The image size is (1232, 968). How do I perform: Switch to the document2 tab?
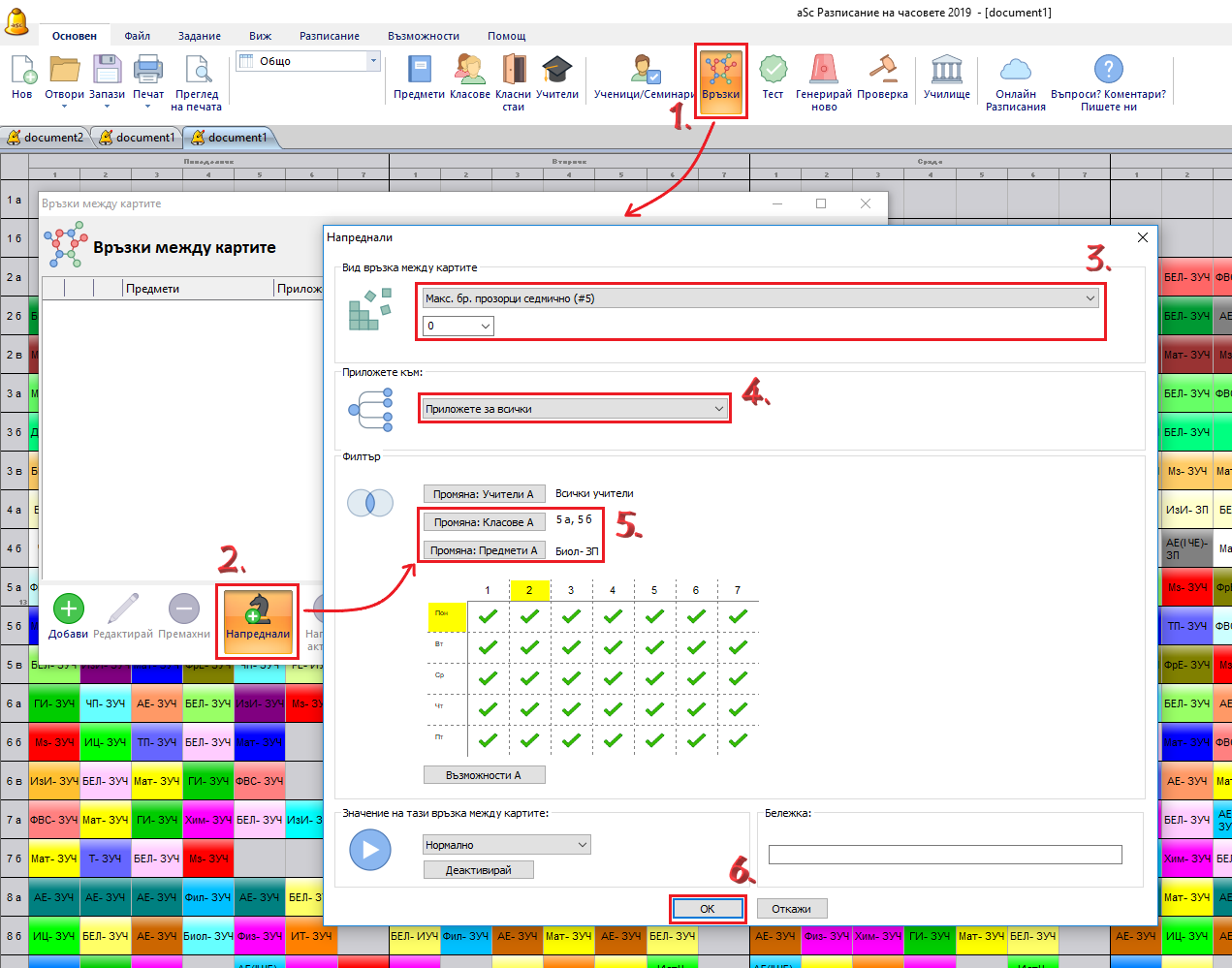(x=46, y=138)
